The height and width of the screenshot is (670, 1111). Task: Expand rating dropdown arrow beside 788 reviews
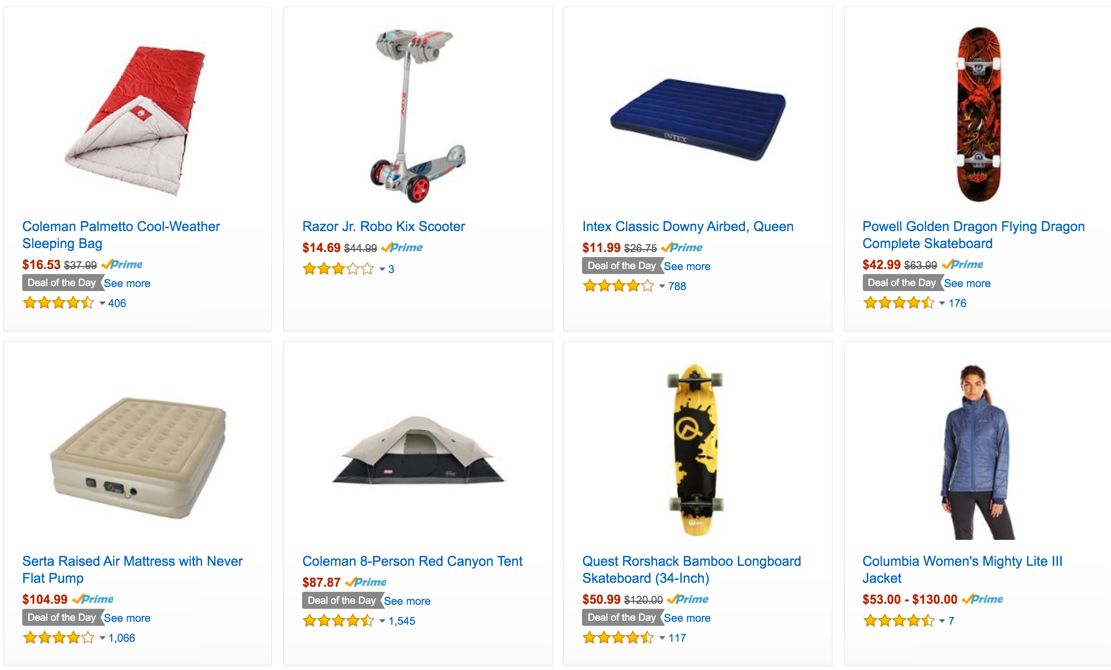pyautogui.click(x=662, y=287)
